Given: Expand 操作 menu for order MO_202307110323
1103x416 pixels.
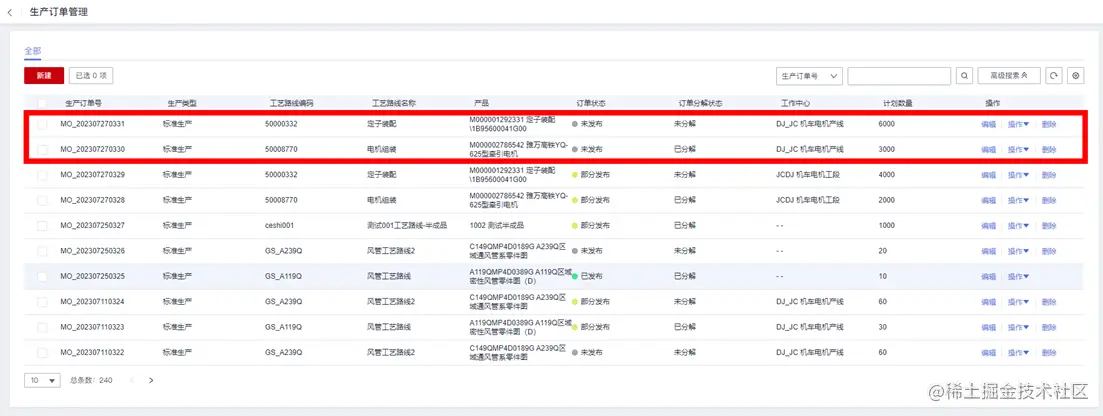Looking at the screenshot, I should (x=1018, y=327).
